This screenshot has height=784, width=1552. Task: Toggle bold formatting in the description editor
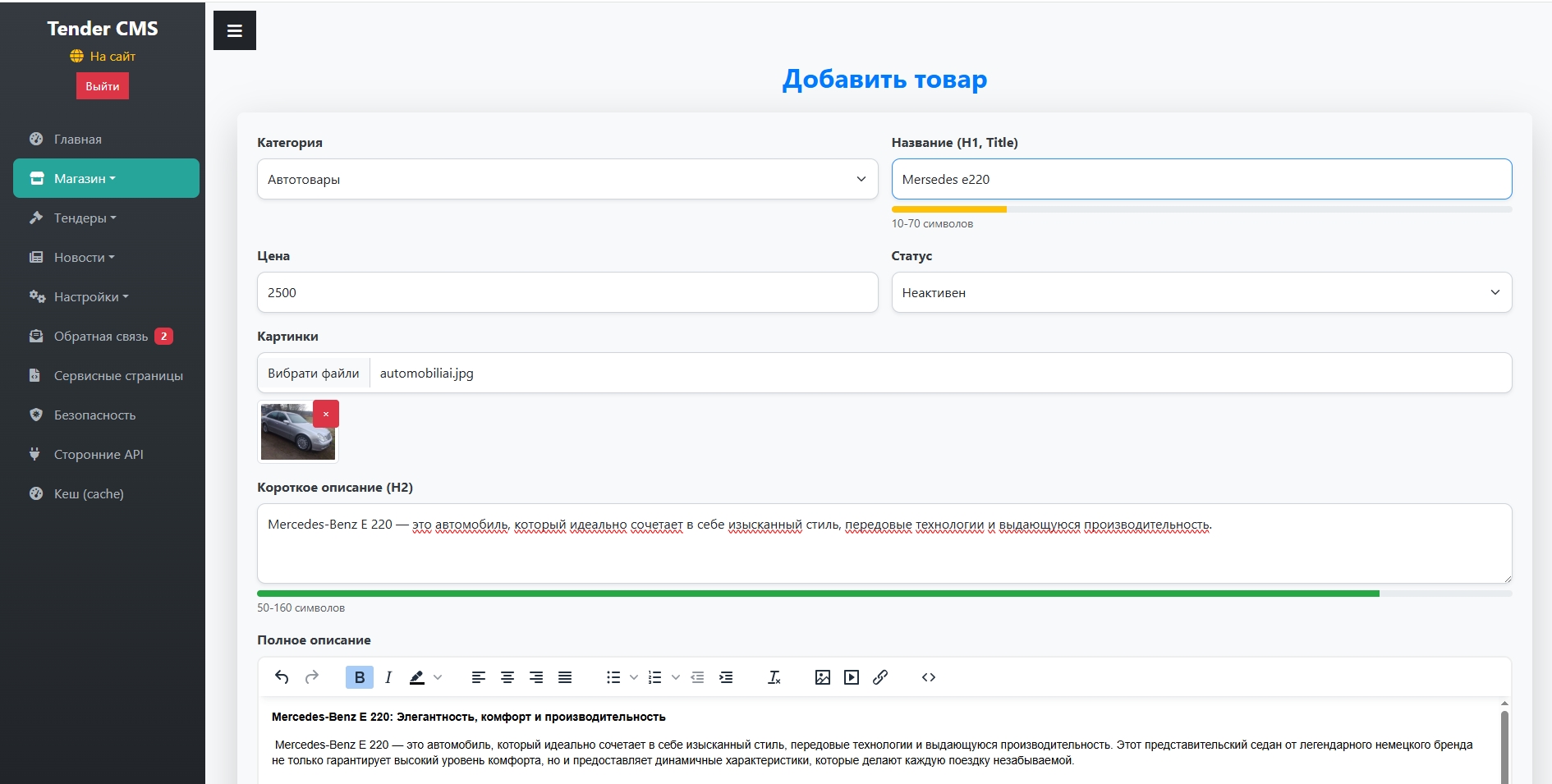tap(359, 677)
